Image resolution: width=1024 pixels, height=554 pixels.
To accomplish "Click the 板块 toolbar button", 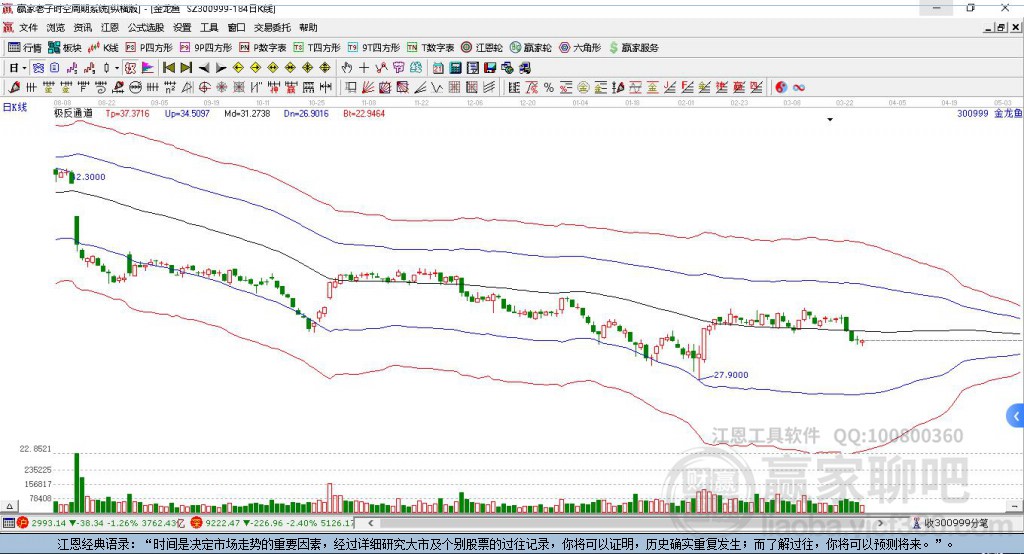I will 65,48.
